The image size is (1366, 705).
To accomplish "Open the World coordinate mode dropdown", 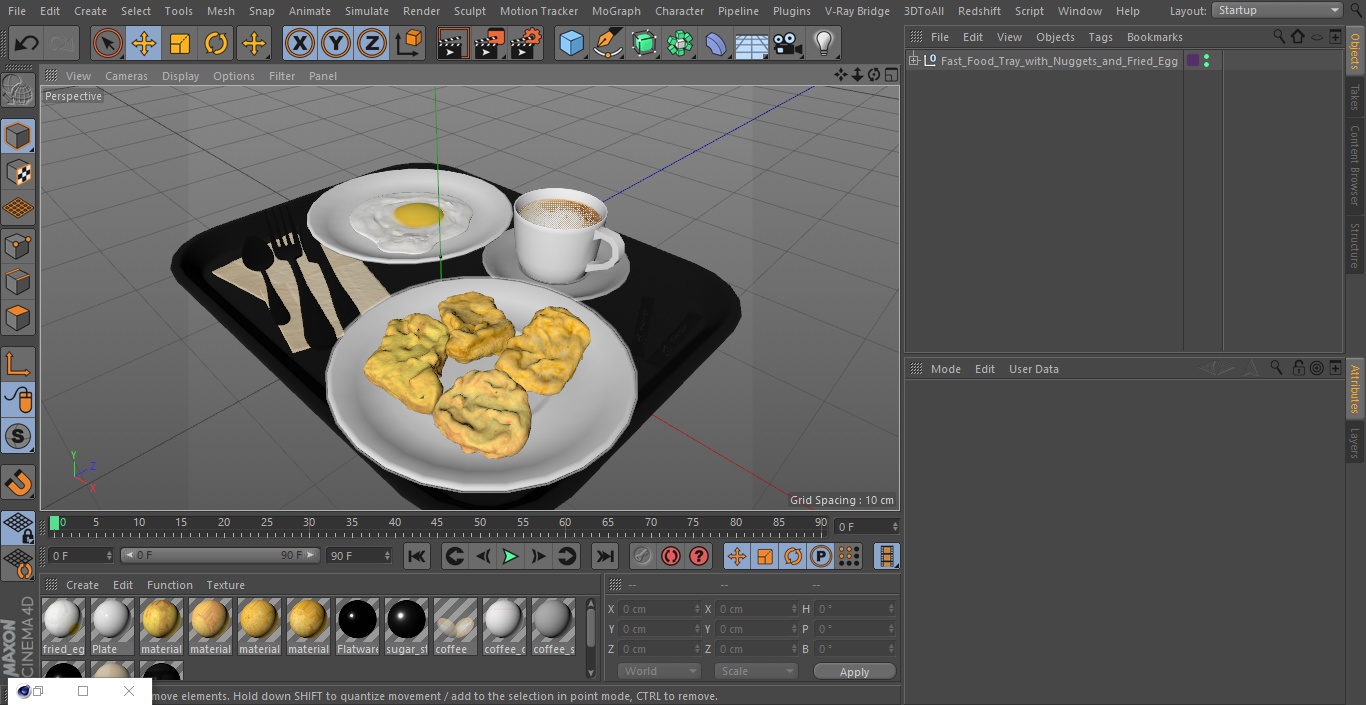I will pos(659,671).
